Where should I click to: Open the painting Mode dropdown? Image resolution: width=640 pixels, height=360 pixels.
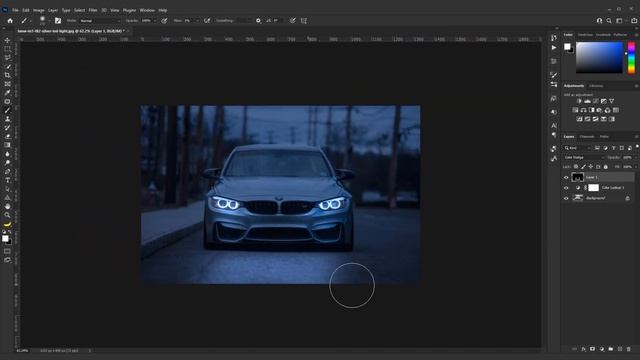[100, 21]
